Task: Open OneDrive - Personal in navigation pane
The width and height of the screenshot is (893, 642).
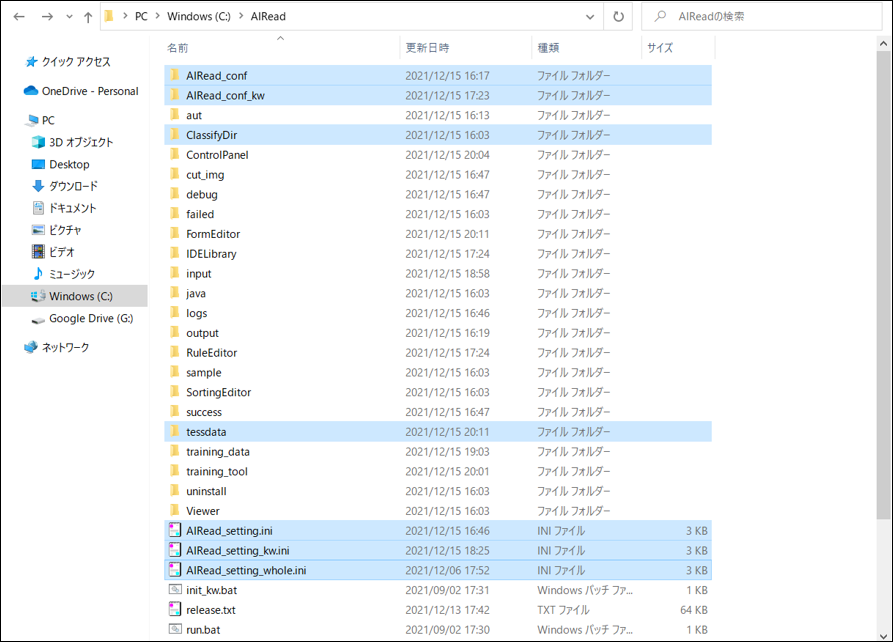Action: coord(81,91)
